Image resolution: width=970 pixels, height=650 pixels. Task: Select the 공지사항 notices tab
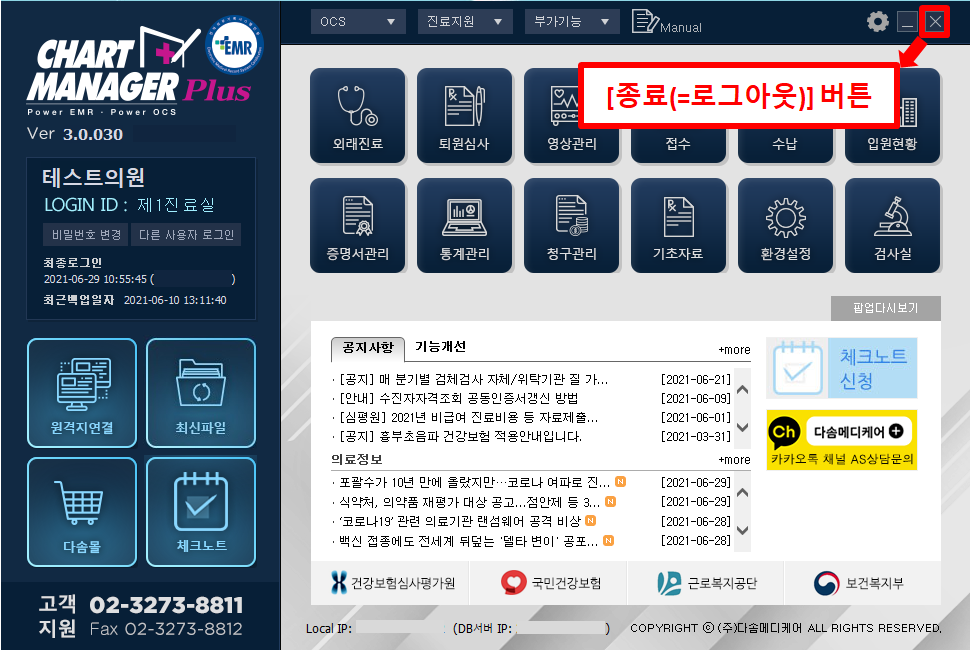tap(367, 348)
